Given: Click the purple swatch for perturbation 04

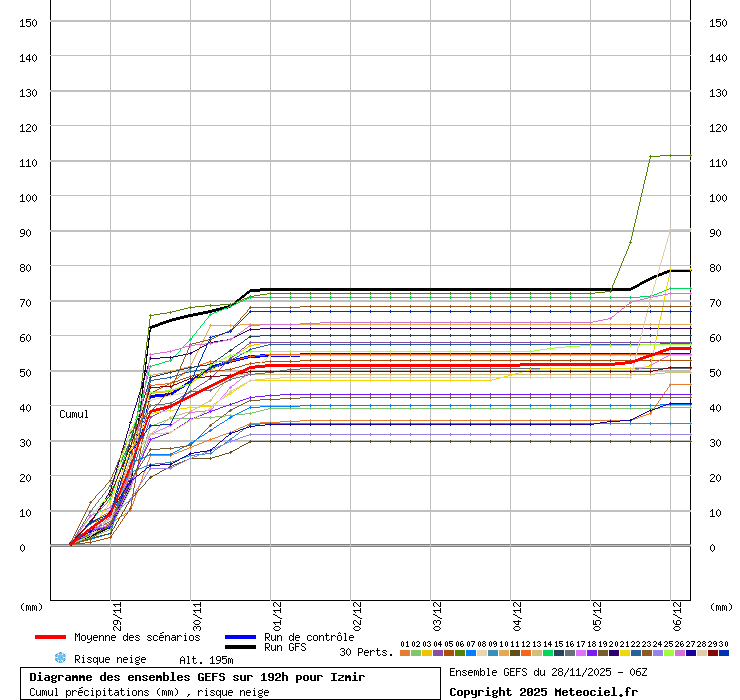Looking at the screenshot, I should coord(438,653).
